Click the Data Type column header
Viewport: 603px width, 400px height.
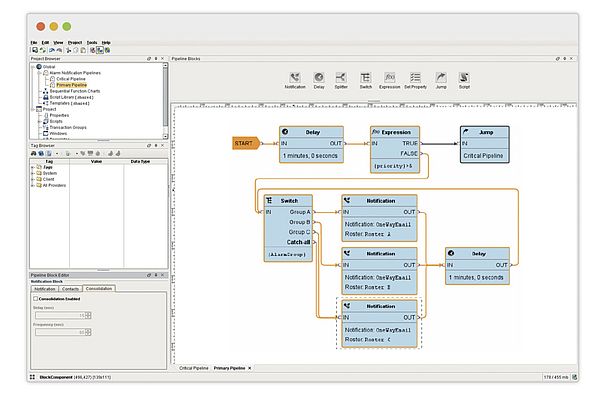[140, 162]
